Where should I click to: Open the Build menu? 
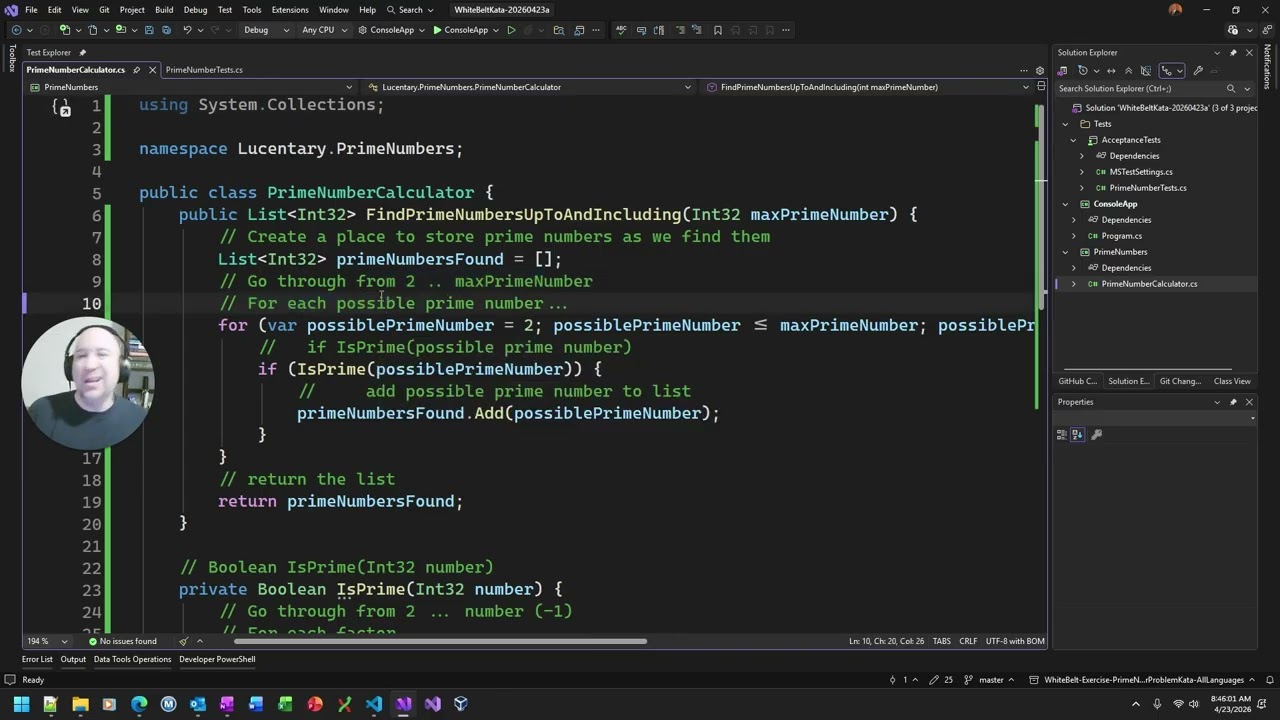pyautogui.click(x=164, y=10)
